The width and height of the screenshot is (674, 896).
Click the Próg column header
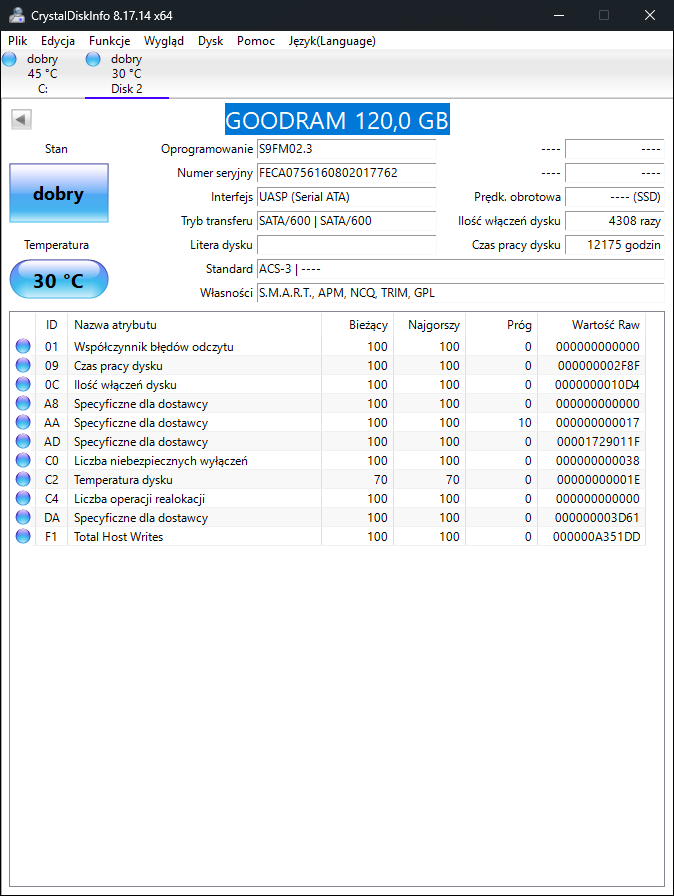coord(502,325)
